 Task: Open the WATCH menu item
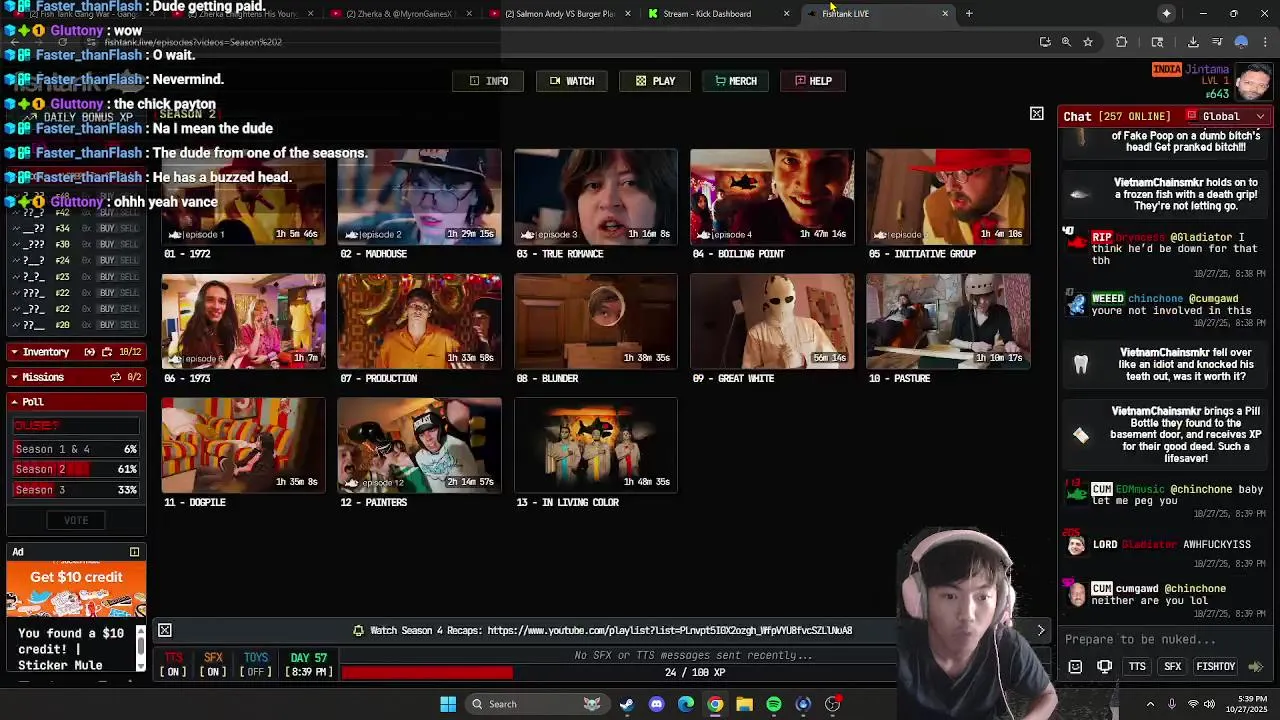[x=572, y=81]
